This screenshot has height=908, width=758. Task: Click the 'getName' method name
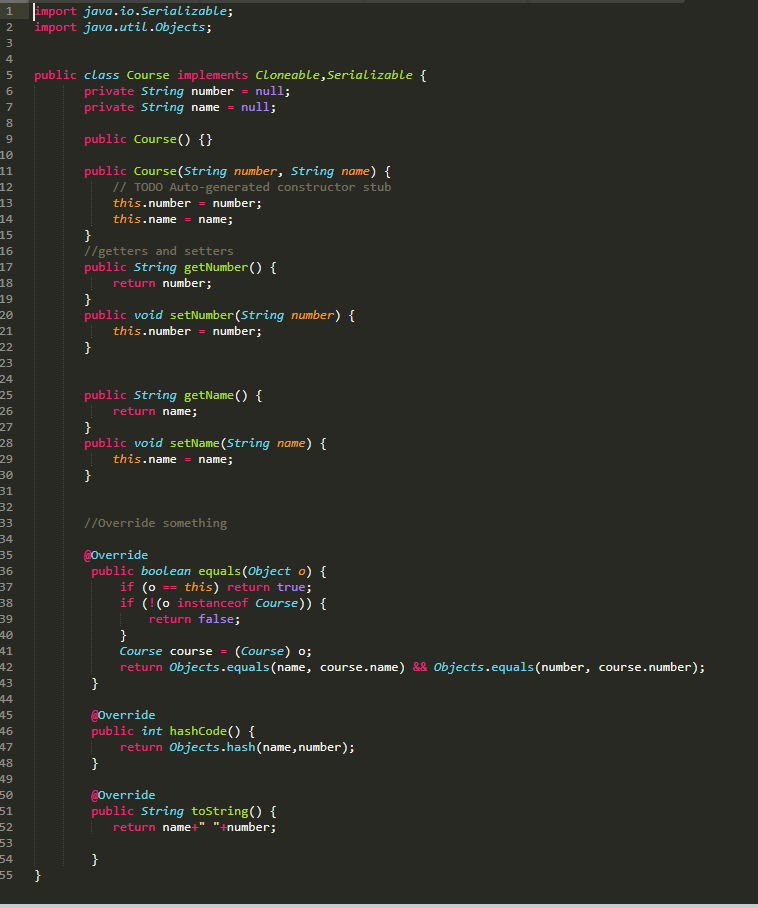pyautogui.click(x=209, y=396)
